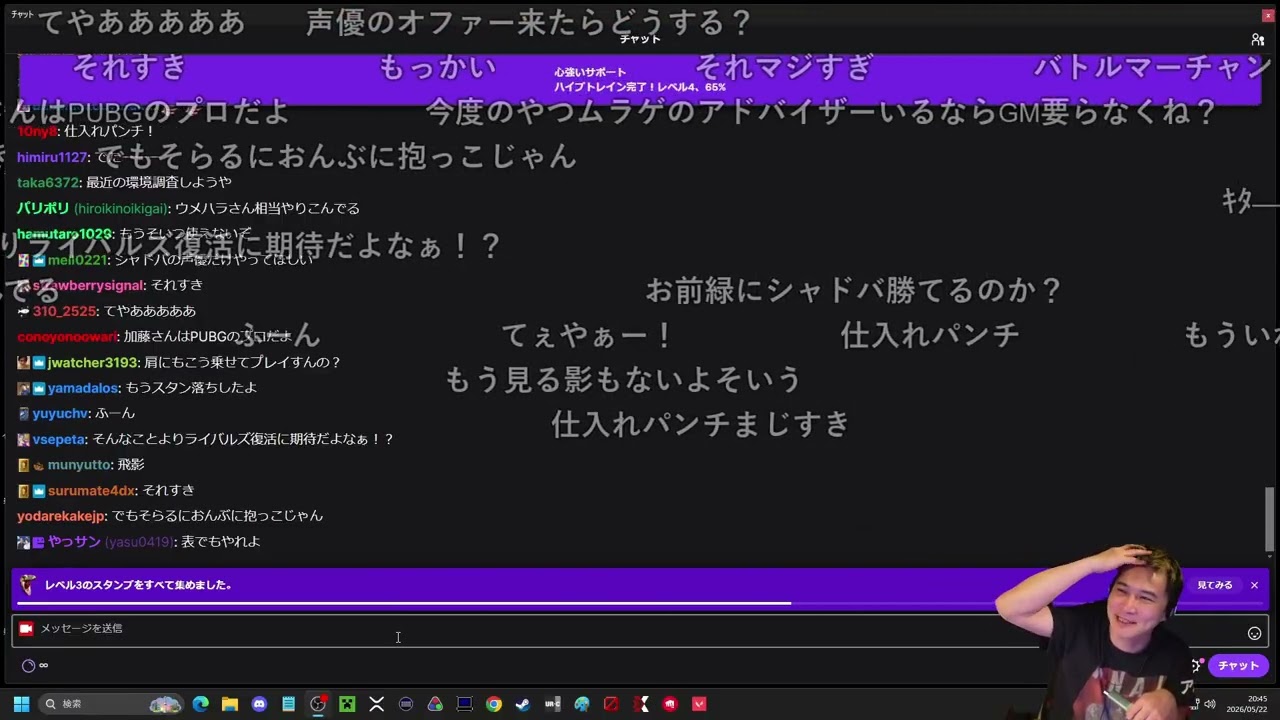Click username jwatcher3193 in chat
1280x720 pixels.
point(93,362)
